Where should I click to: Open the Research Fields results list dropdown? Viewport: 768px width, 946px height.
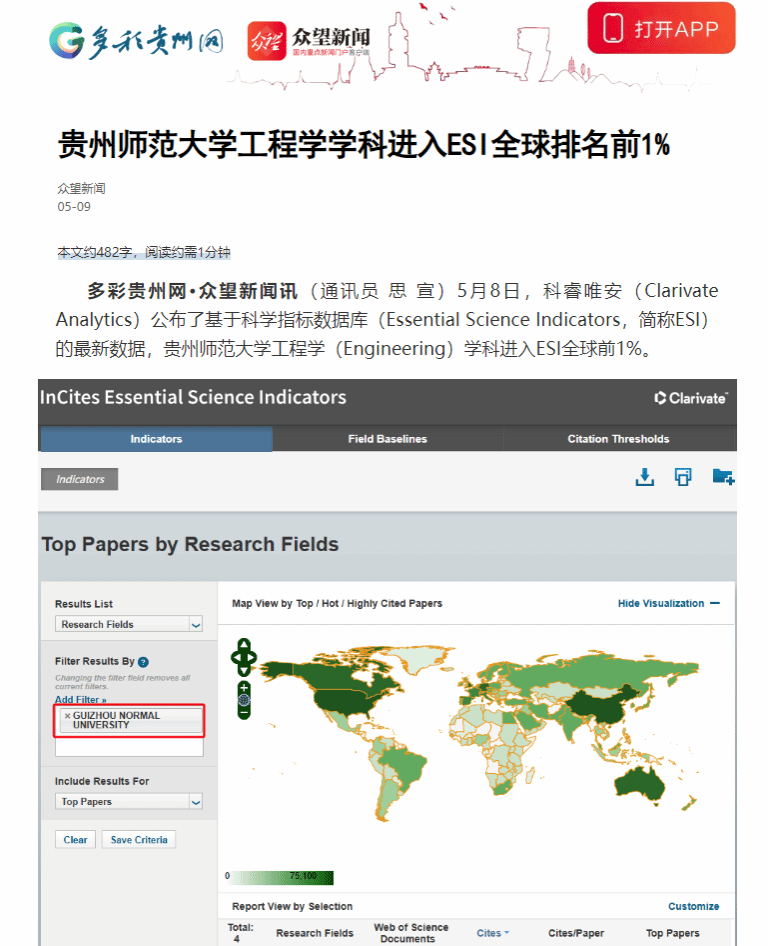point(129,624)
